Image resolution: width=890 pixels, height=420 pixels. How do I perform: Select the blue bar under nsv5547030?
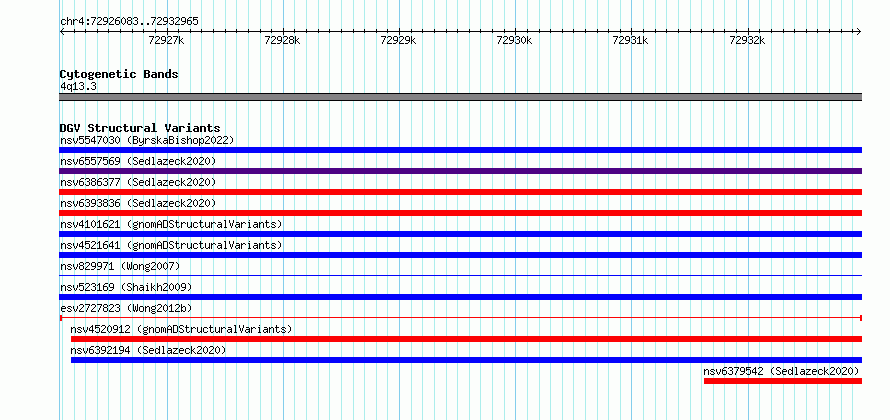coord(460,150)
